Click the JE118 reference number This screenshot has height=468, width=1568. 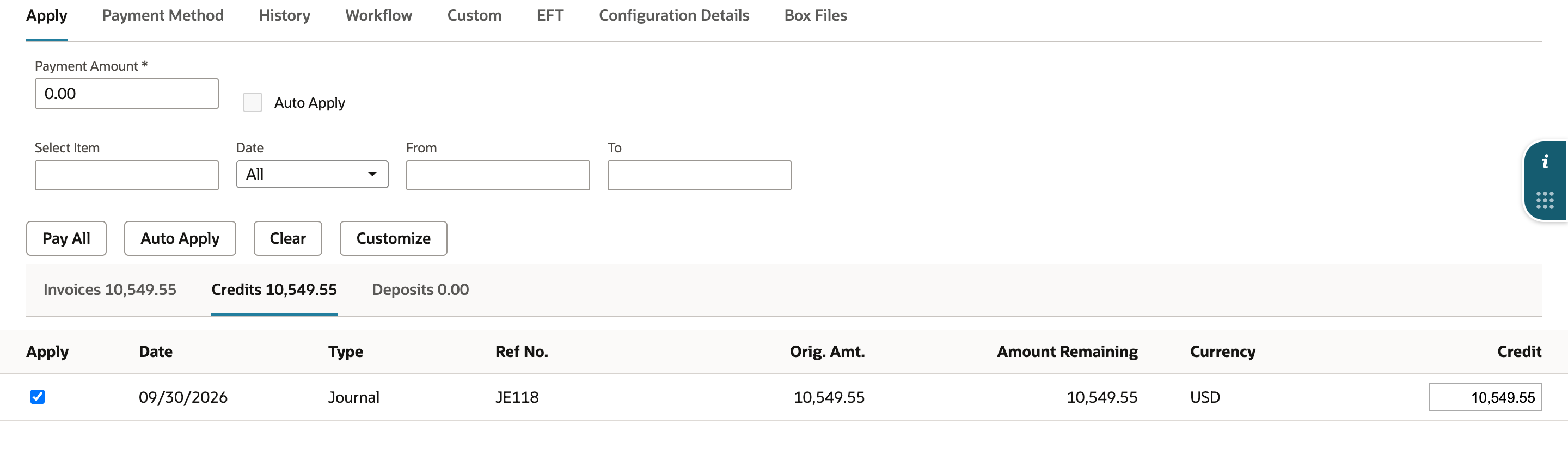517,397
